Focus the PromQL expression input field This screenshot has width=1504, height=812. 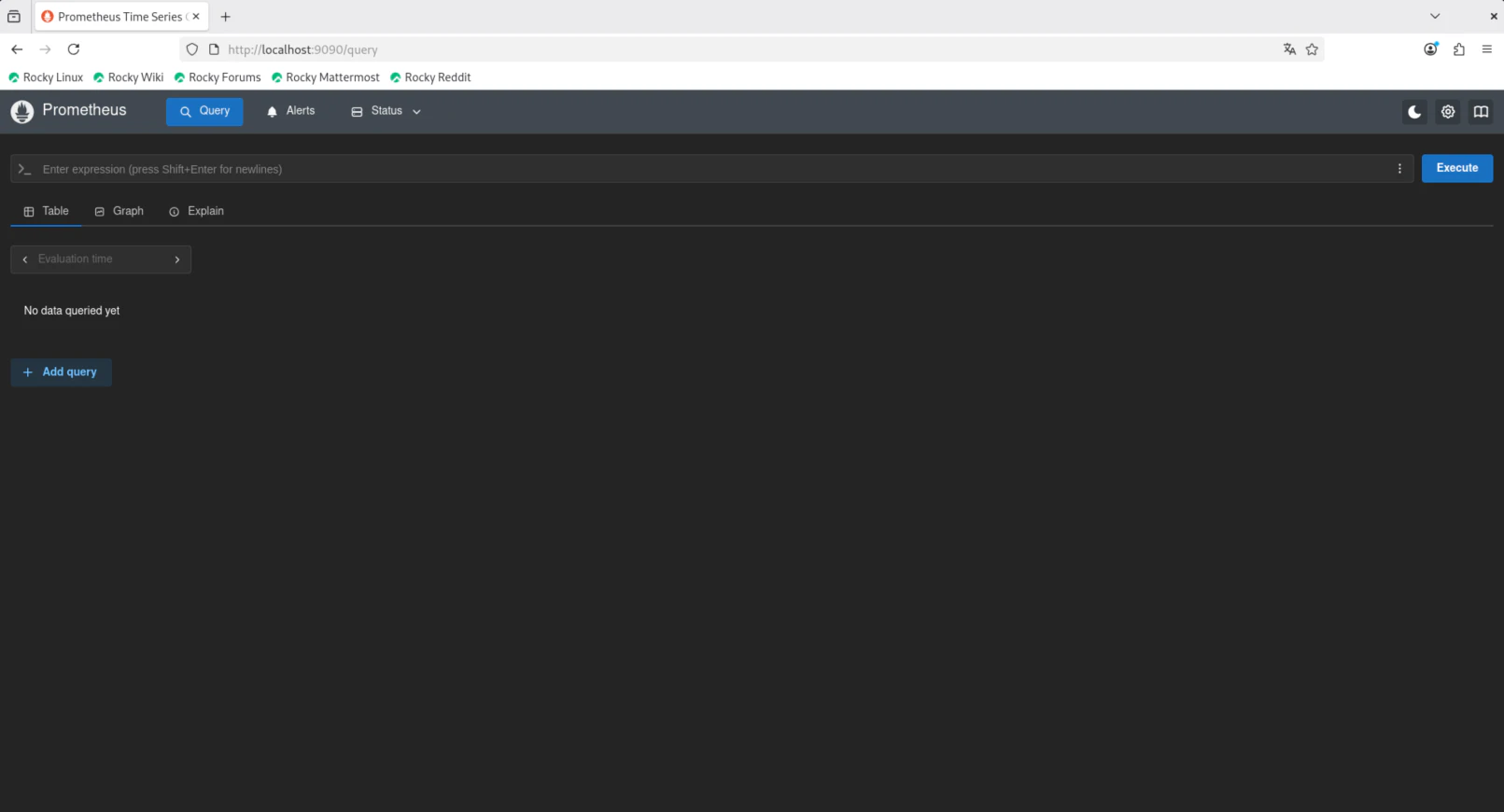(x=713, y=169)
